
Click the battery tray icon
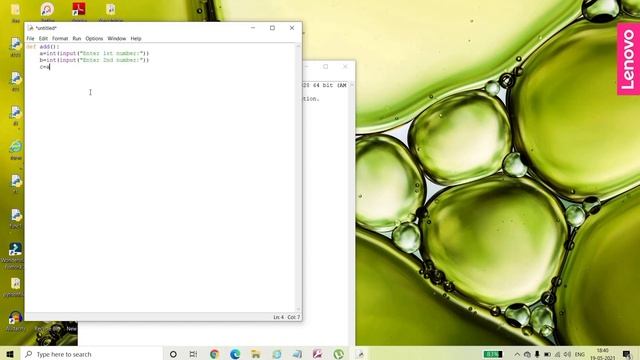547,354
